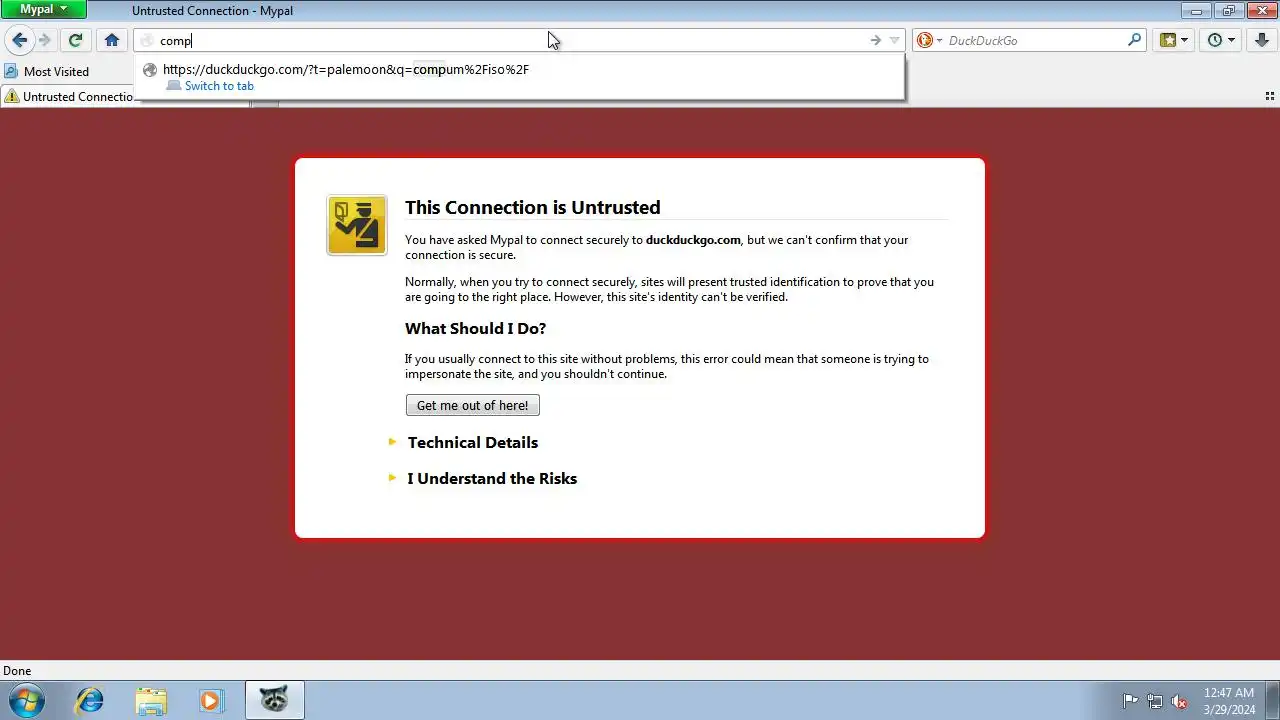Open Most Visited bookmarks folder
The image size is (1280, 720).
(47, 71)
